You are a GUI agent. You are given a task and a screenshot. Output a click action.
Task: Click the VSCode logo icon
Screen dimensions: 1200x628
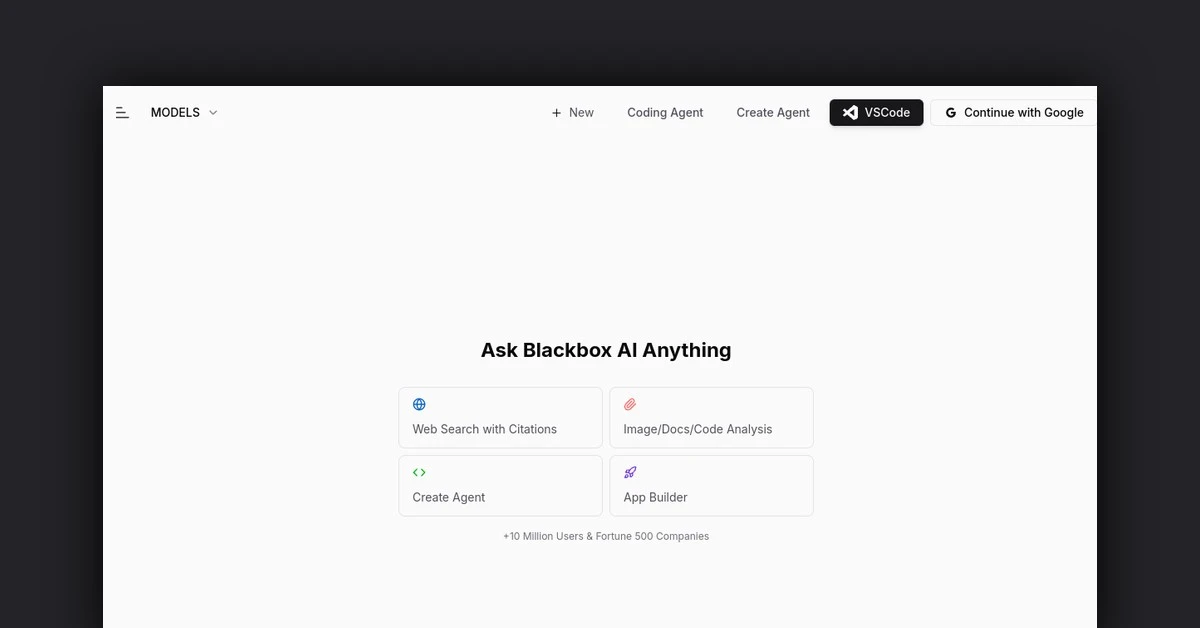(x=849, y=112)
